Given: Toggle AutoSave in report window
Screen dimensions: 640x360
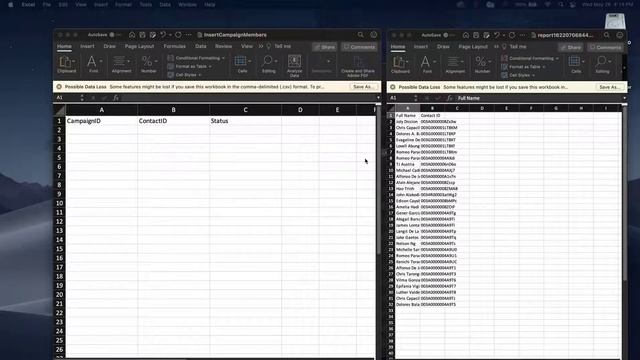Looking at the screenshot, I should click(x=448, y=36).
